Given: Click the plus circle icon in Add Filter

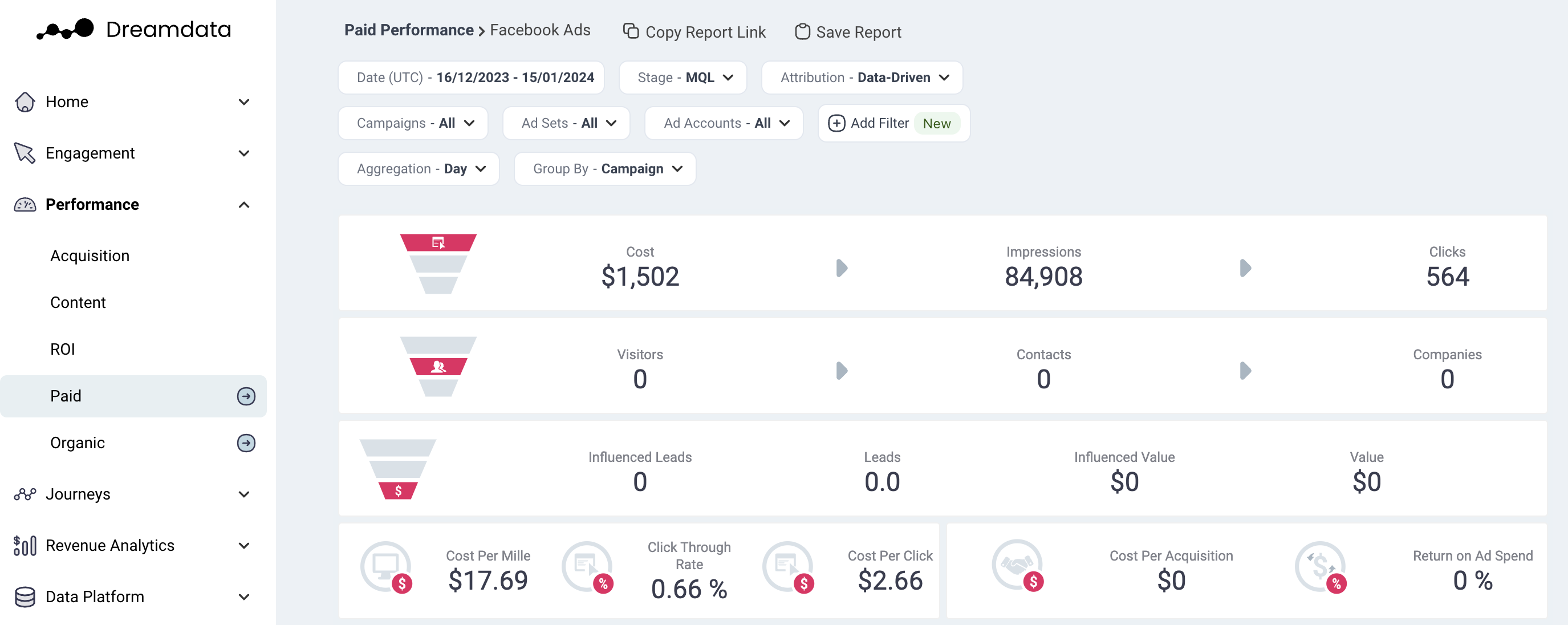Looking at the screenshot, I should [x=836, y=123].
